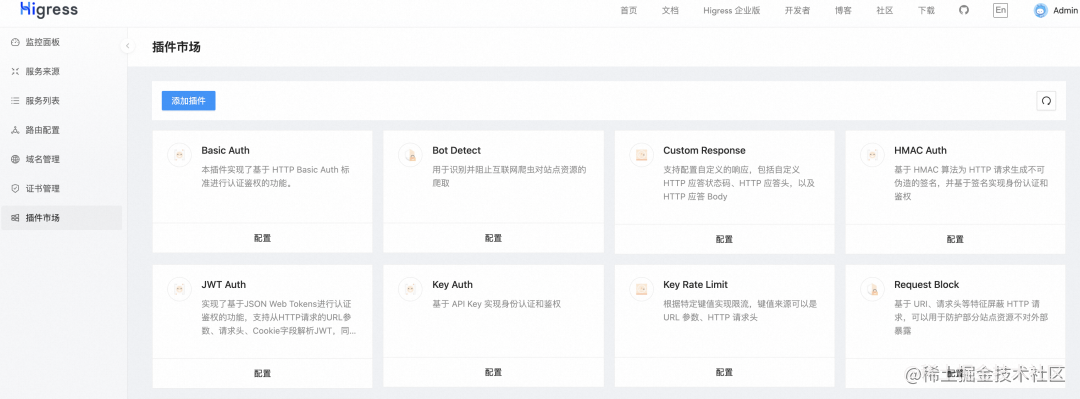Open Higress 企业版 link
Screen dimensions: 1080x399
pos(731,10)
